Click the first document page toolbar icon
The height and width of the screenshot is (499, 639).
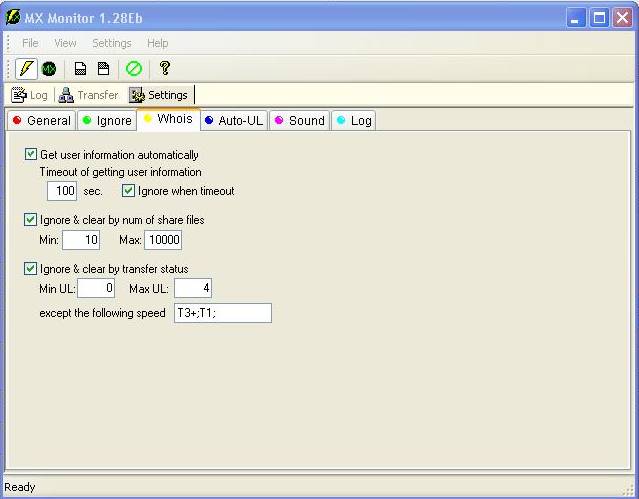(x=80, y=68)
